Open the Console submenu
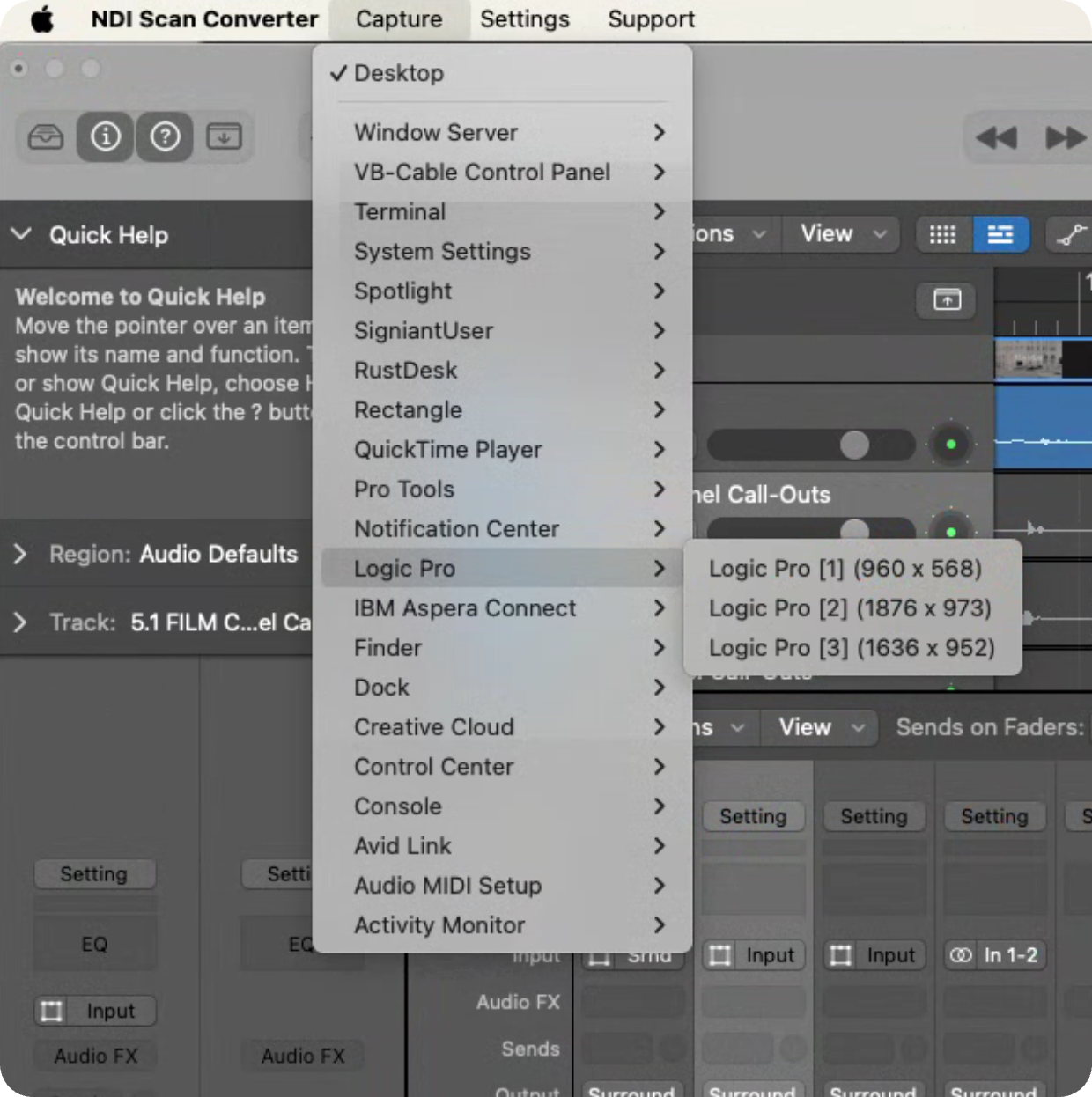The image size is (1092, 1097). (x=502, y=806)
